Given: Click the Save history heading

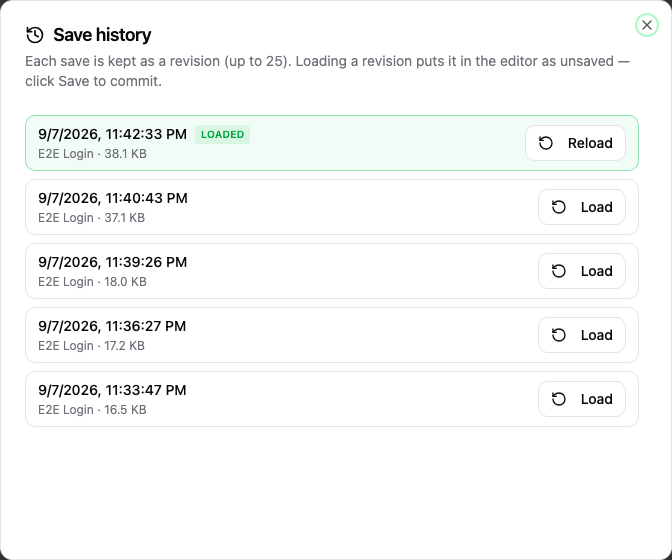Looking at the screenshot, I should coord(102,35).
